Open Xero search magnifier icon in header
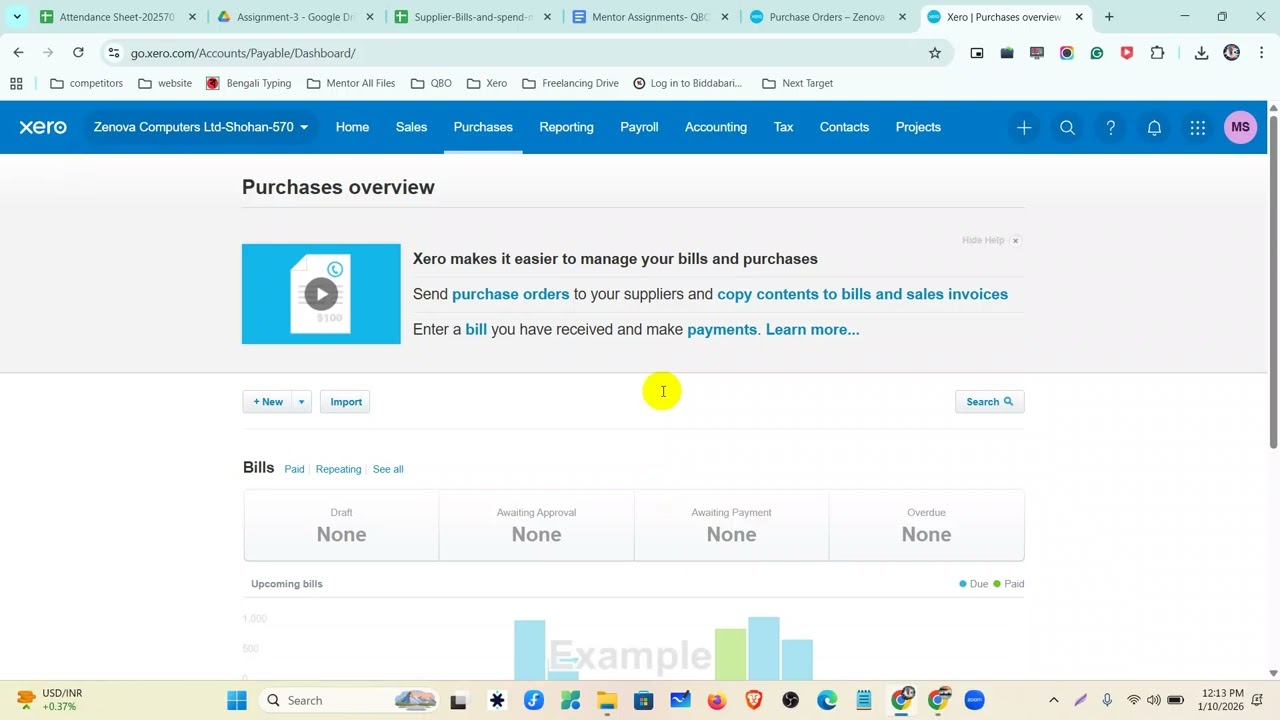The height and width of the screenshot is (720, 1280). coord(1067,128)
